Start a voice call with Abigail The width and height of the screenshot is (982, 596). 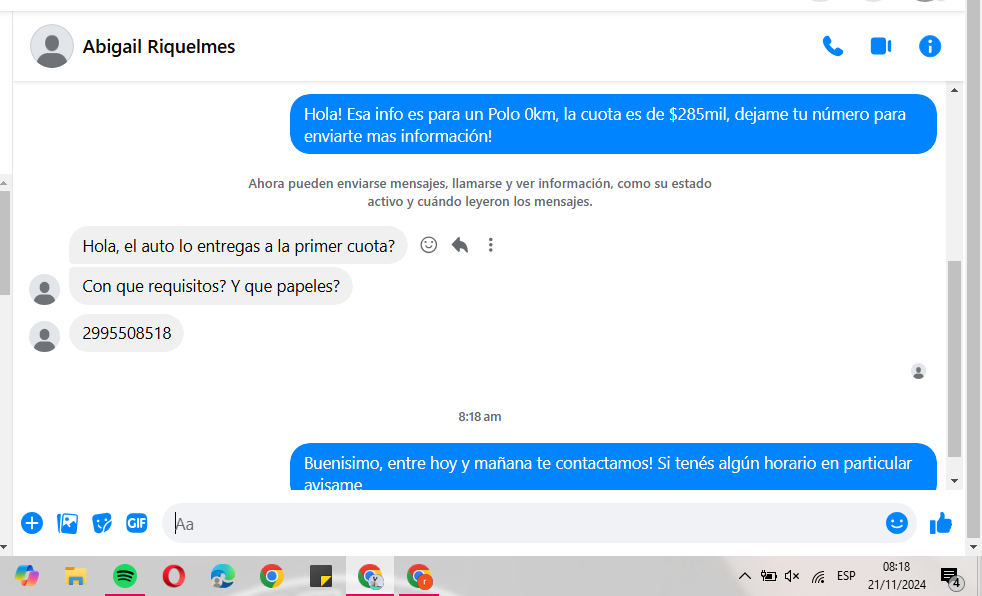(832, 46)
